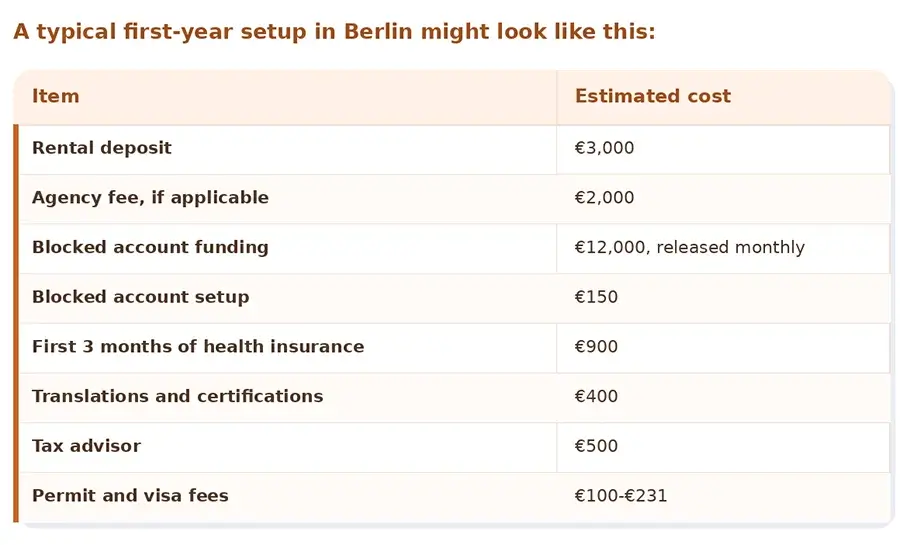Viewport: 900px width, 545px height.
Task: Select 'First 3 months of health insurance'
Action: click(198, 347)
